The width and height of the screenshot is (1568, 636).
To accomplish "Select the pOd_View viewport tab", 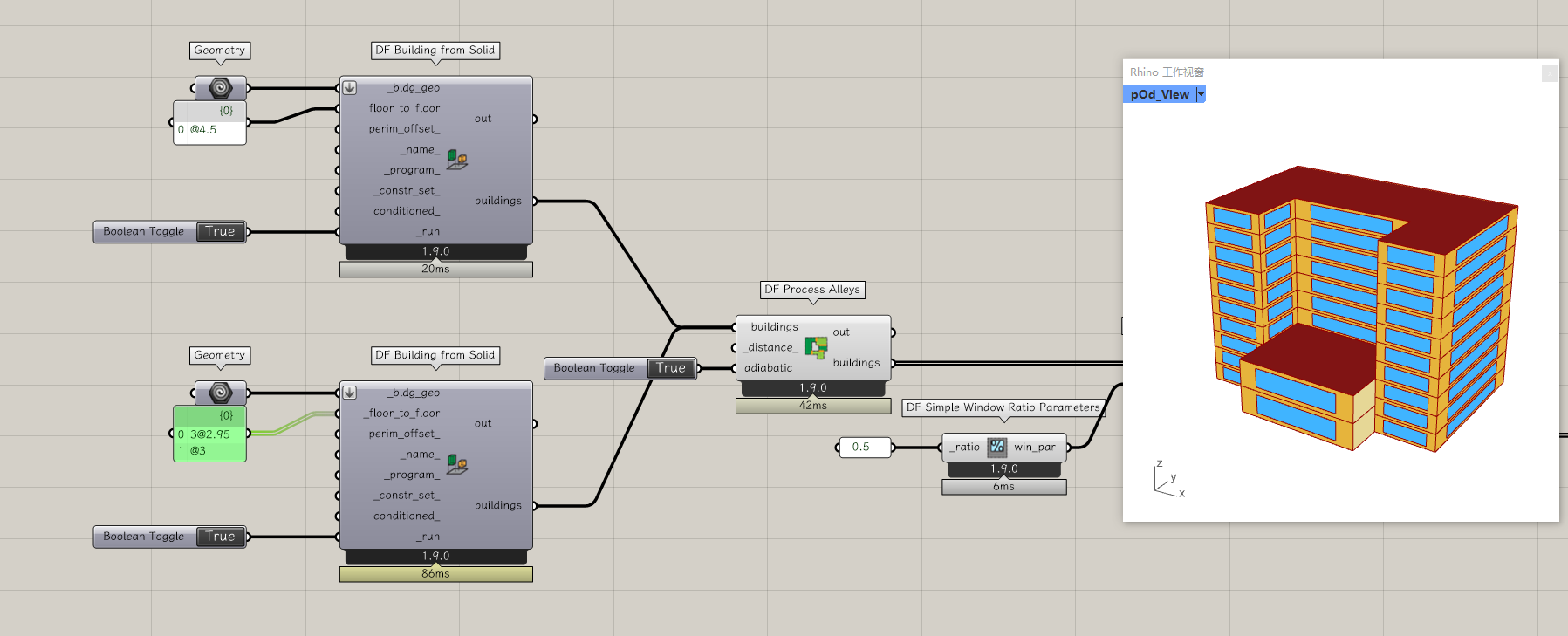I will (x=1159, y=94).
